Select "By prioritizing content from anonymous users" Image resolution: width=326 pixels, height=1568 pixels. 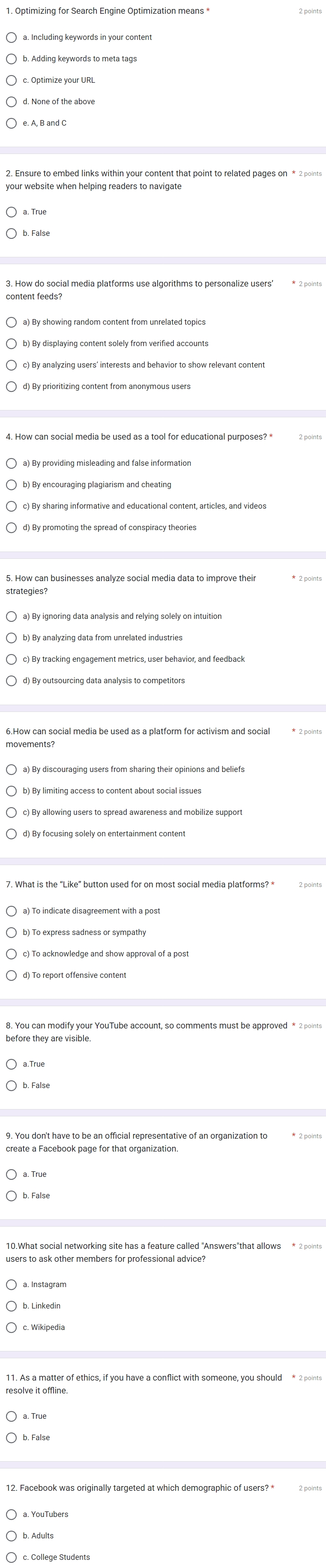click(11, 386)
